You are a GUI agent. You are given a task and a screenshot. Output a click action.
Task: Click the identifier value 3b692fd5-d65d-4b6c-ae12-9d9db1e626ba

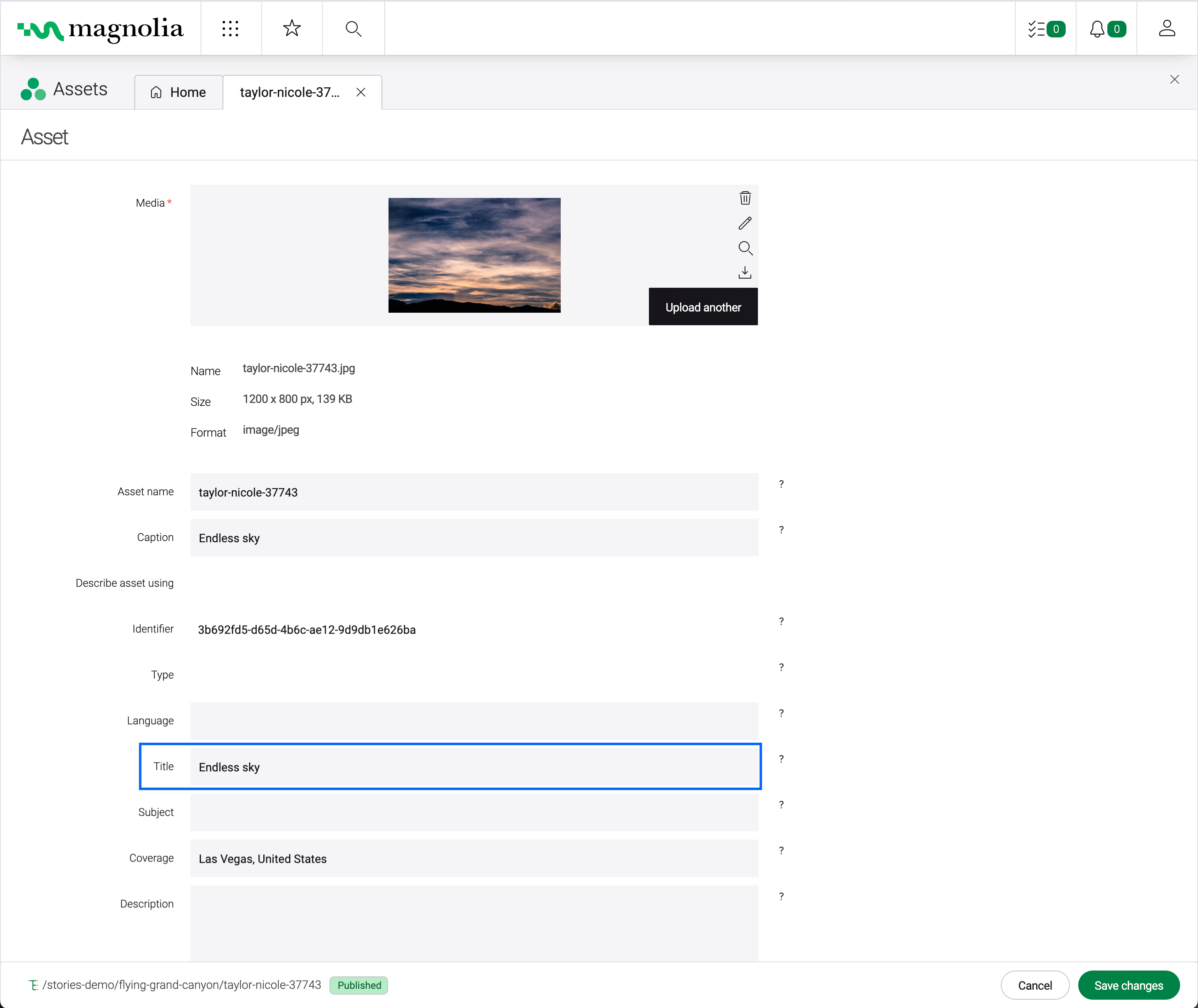point(307,630)
